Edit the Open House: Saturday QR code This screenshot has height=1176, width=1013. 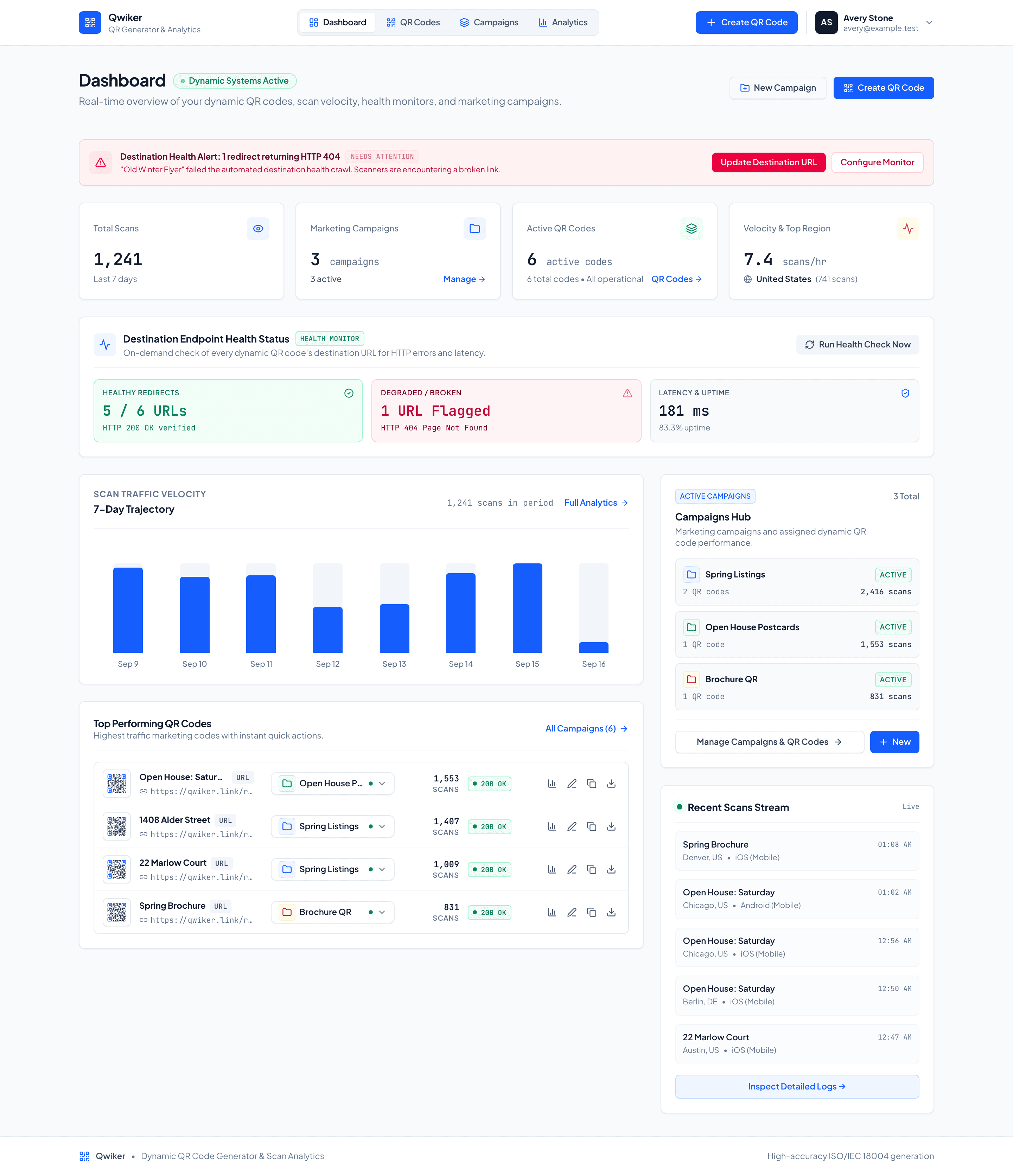click(572, 784)
